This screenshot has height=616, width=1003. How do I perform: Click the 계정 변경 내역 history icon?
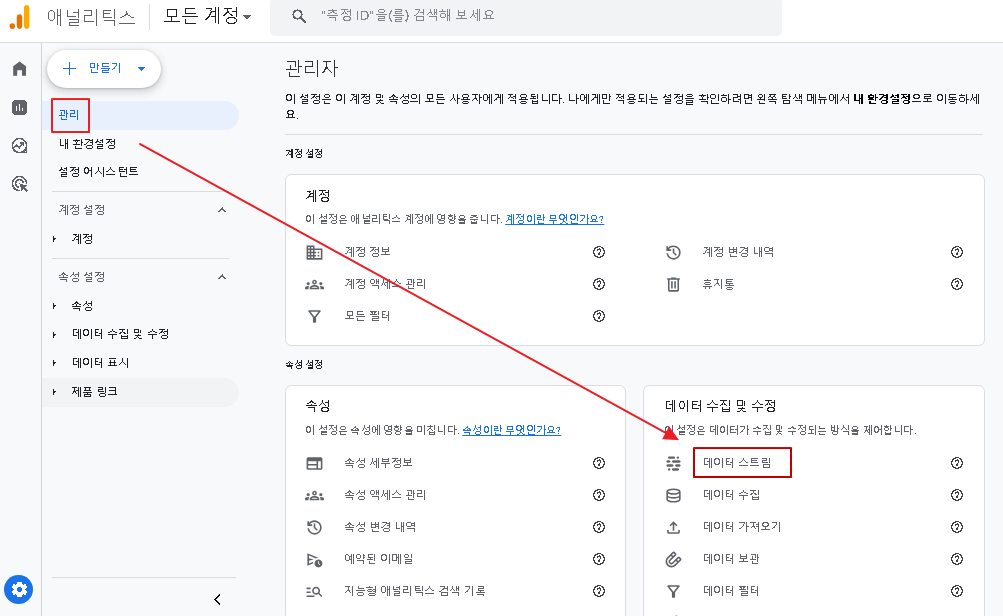pos(673,252)
